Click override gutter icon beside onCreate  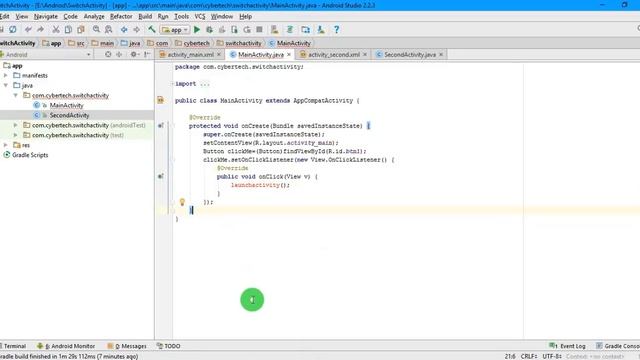(x=161, y=125)
